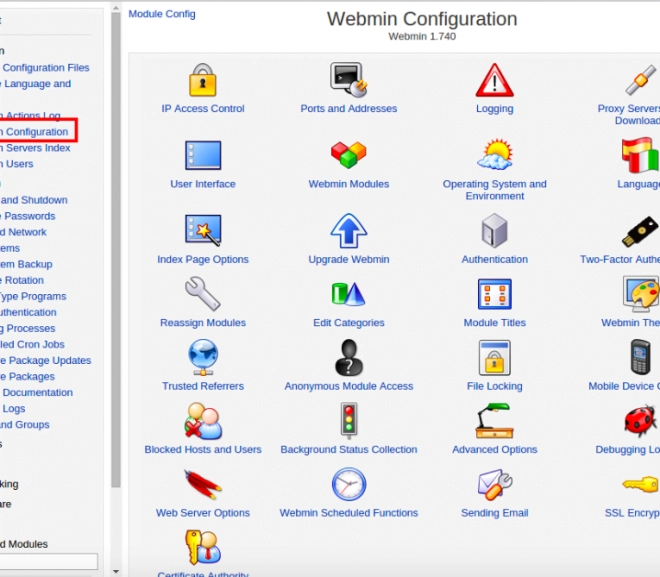Open Users and Groups in the sidebar
The image size is (660, 577).
(x=24, y=425)
